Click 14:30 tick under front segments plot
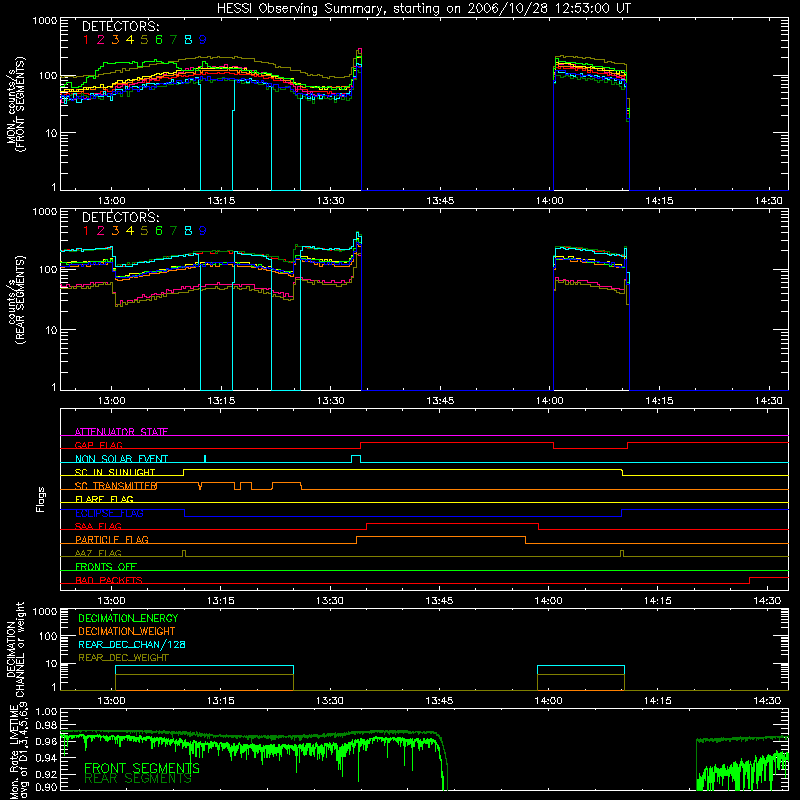This screenshot has width=800, height=800. tap(768, 201)
